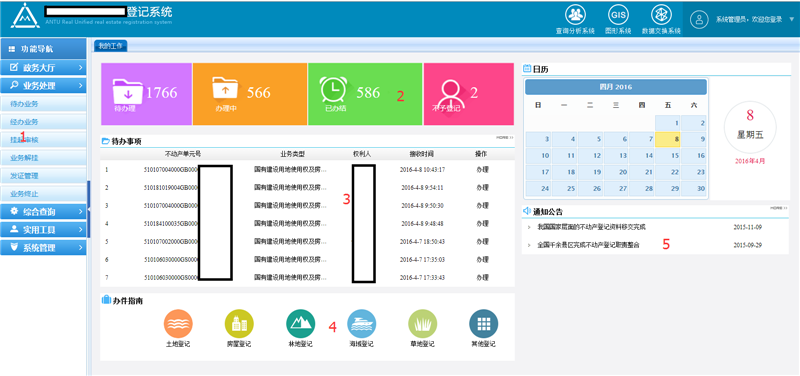The image size is (800, 376).
Task: Click the 四月 2016 calendar header
Action: [x=616, y=87]
